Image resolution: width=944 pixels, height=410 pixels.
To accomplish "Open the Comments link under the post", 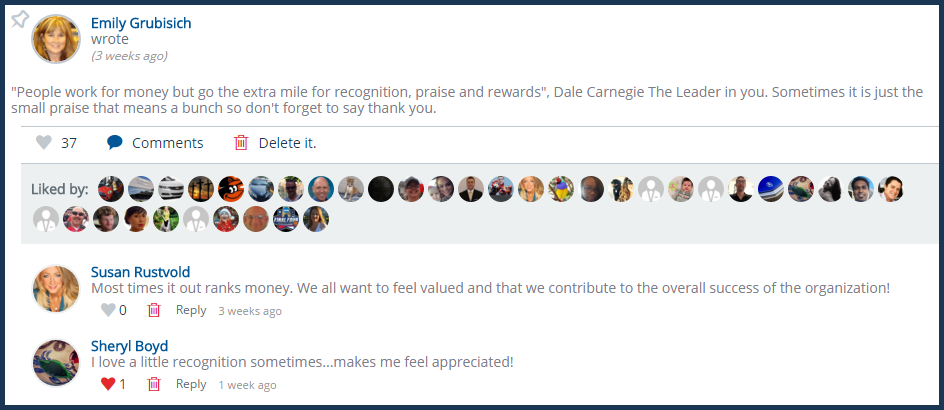I will 167,143.
